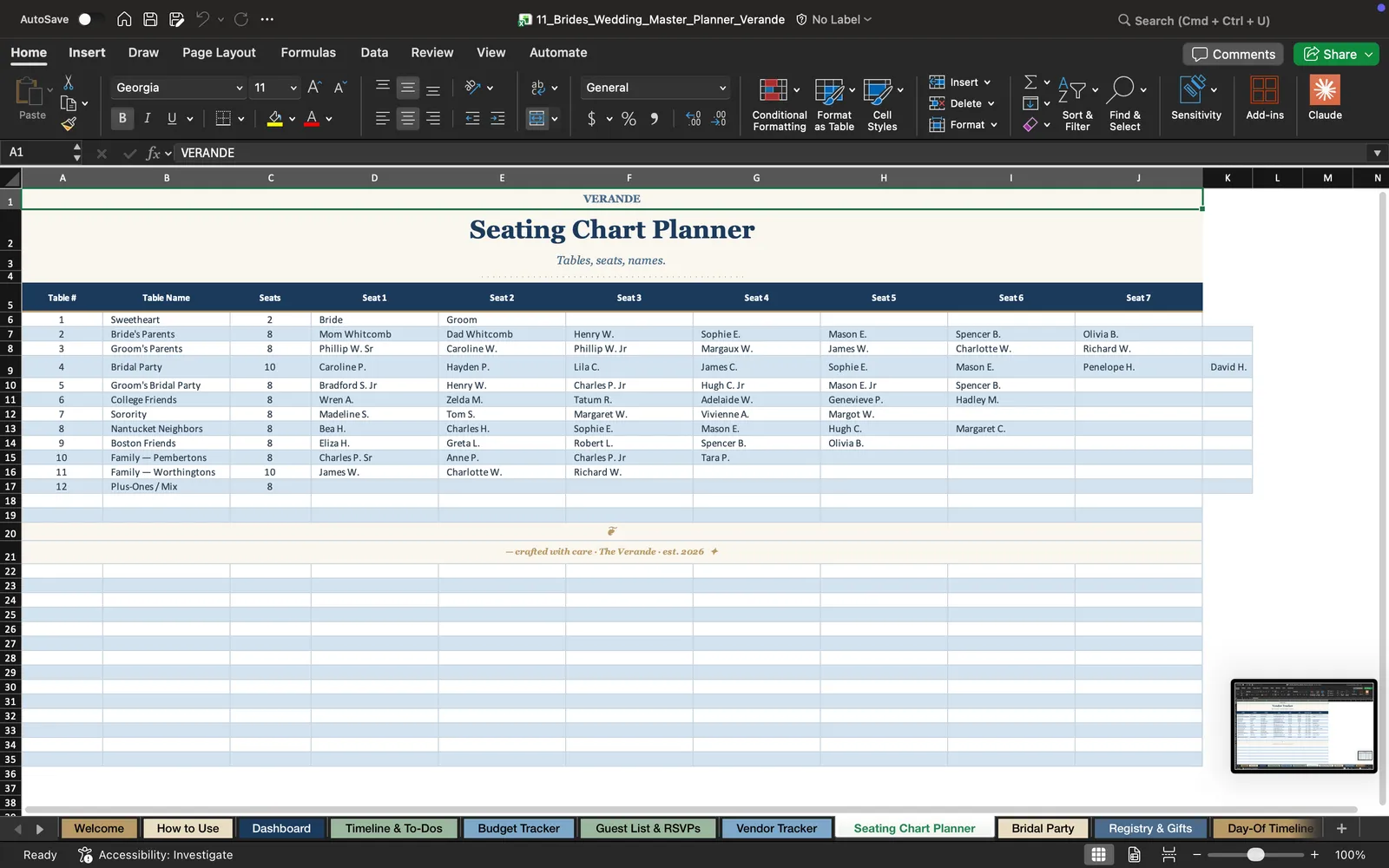This screenshot has height=868, width=1389.
Task: Toggle Bold formatting
Action: click(x=122, y=118)
